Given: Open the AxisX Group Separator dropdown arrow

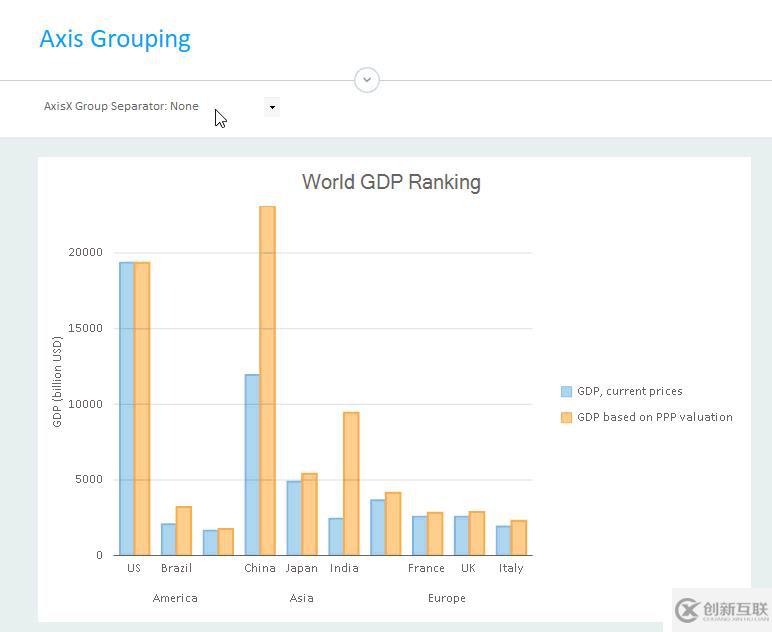Looking at the screenshot, I should (272, 107).
